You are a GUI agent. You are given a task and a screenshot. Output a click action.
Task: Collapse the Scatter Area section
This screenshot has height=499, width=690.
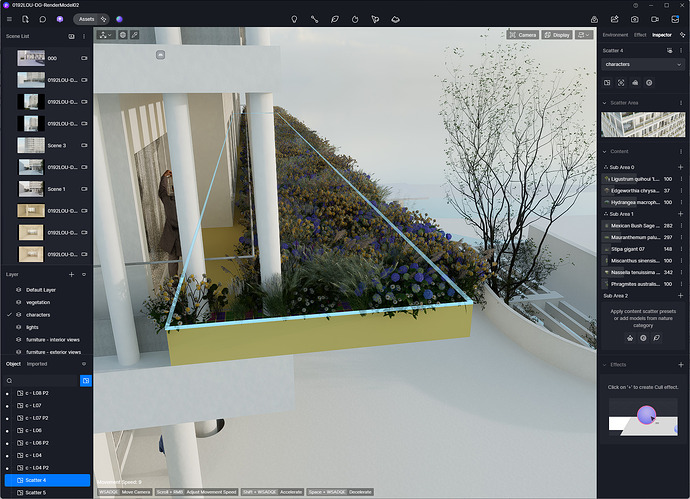604,102
